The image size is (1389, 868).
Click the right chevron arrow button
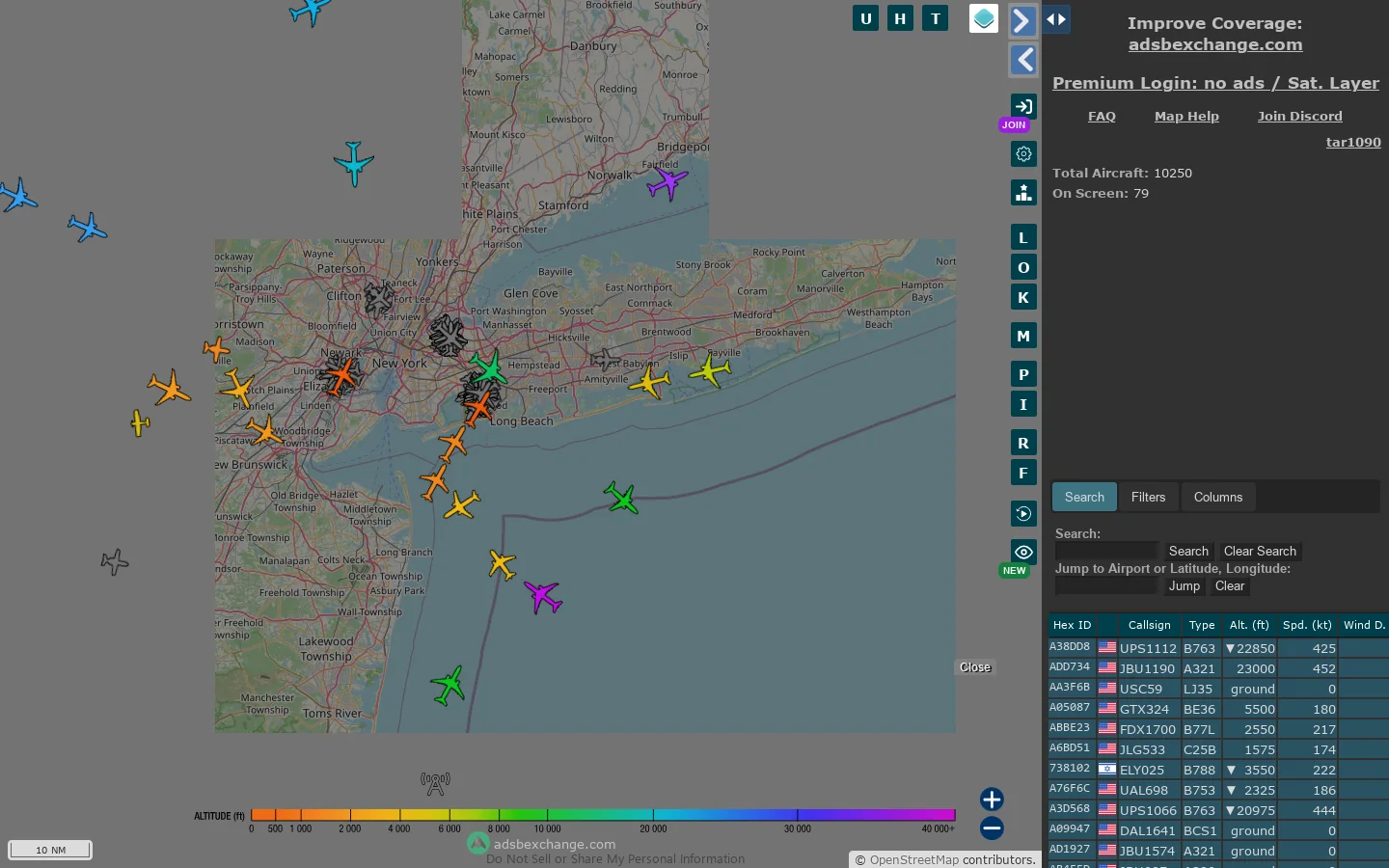[x=1022, y=20]
